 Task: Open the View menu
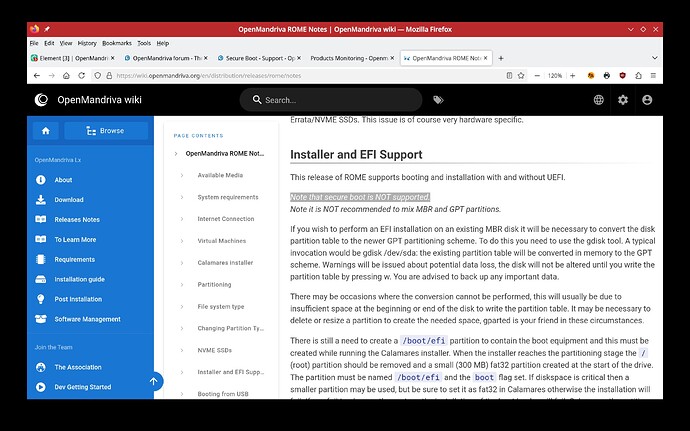(x=66, y=43)
